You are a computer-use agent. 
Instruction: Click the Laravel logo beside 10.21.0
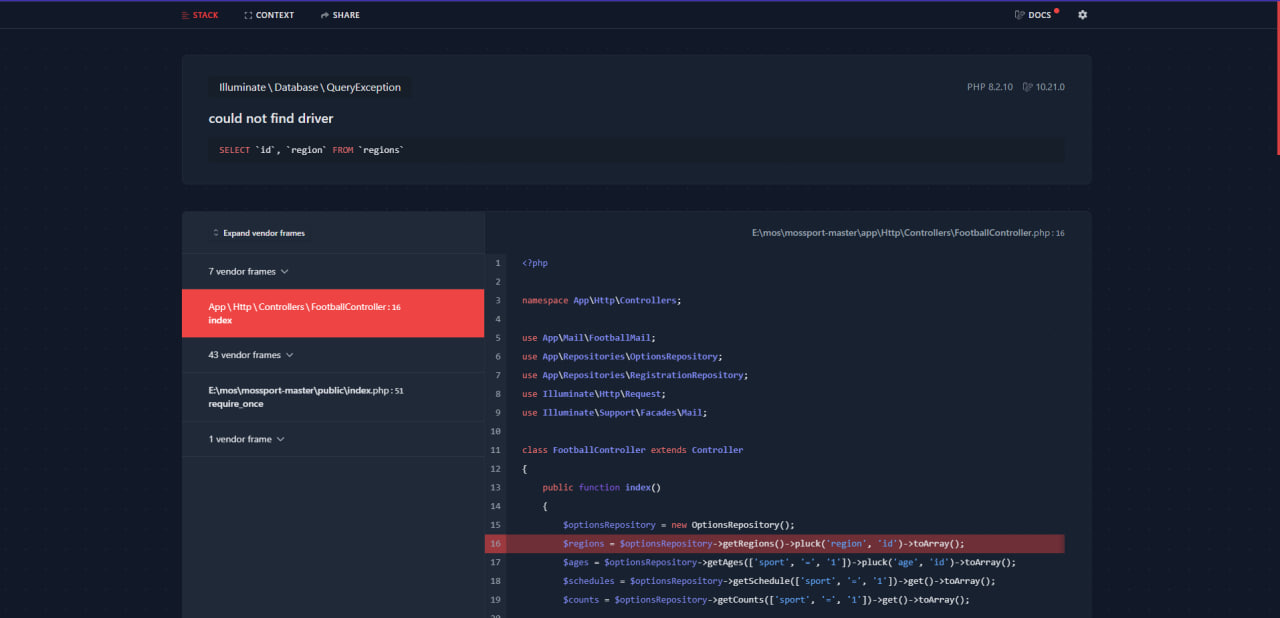coord(1027,87)
